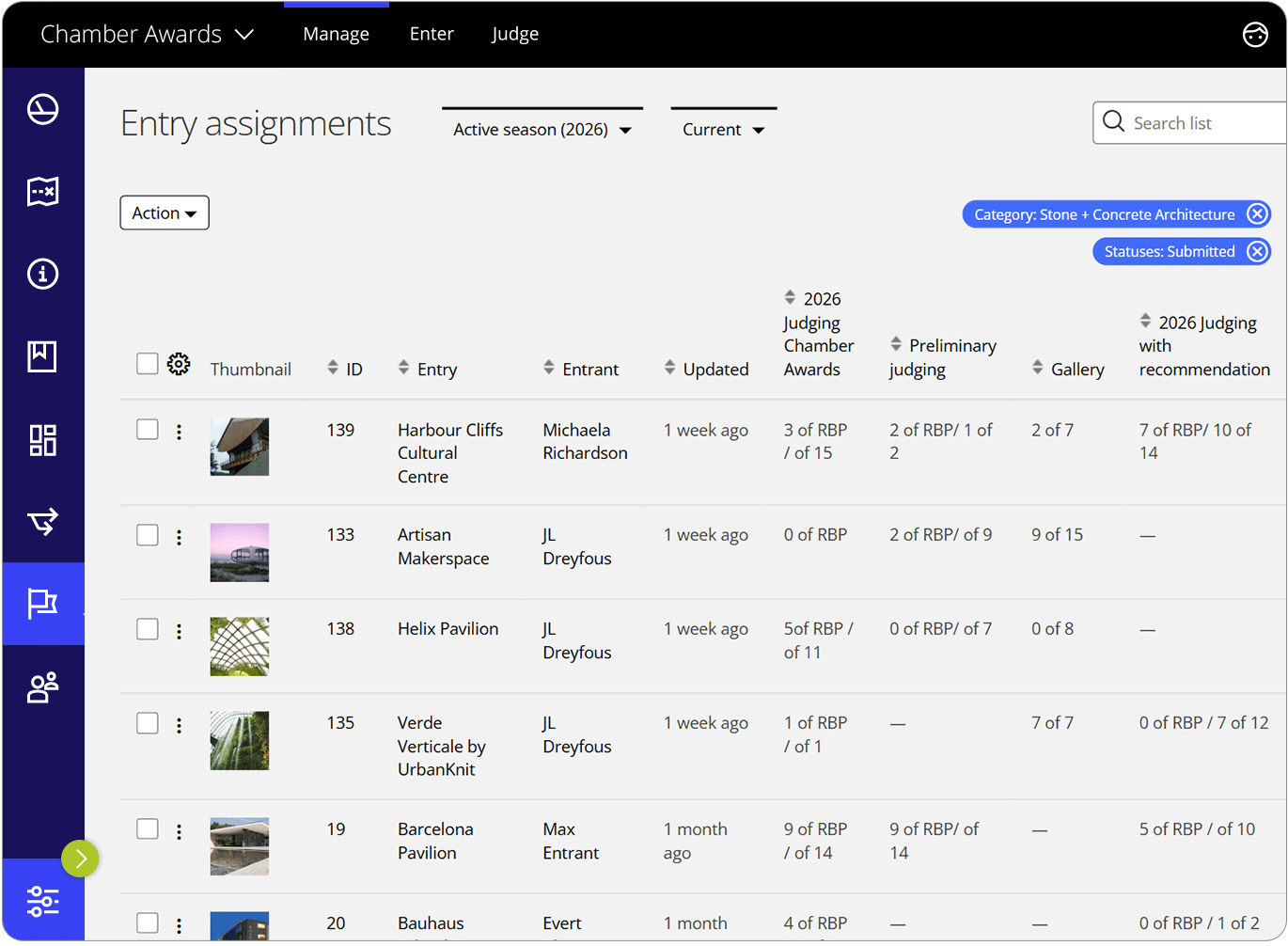The height and width of the screenshot is (946, 1288).
Task: Open the information icon in sidebar
Action: (x=42, y=274)
